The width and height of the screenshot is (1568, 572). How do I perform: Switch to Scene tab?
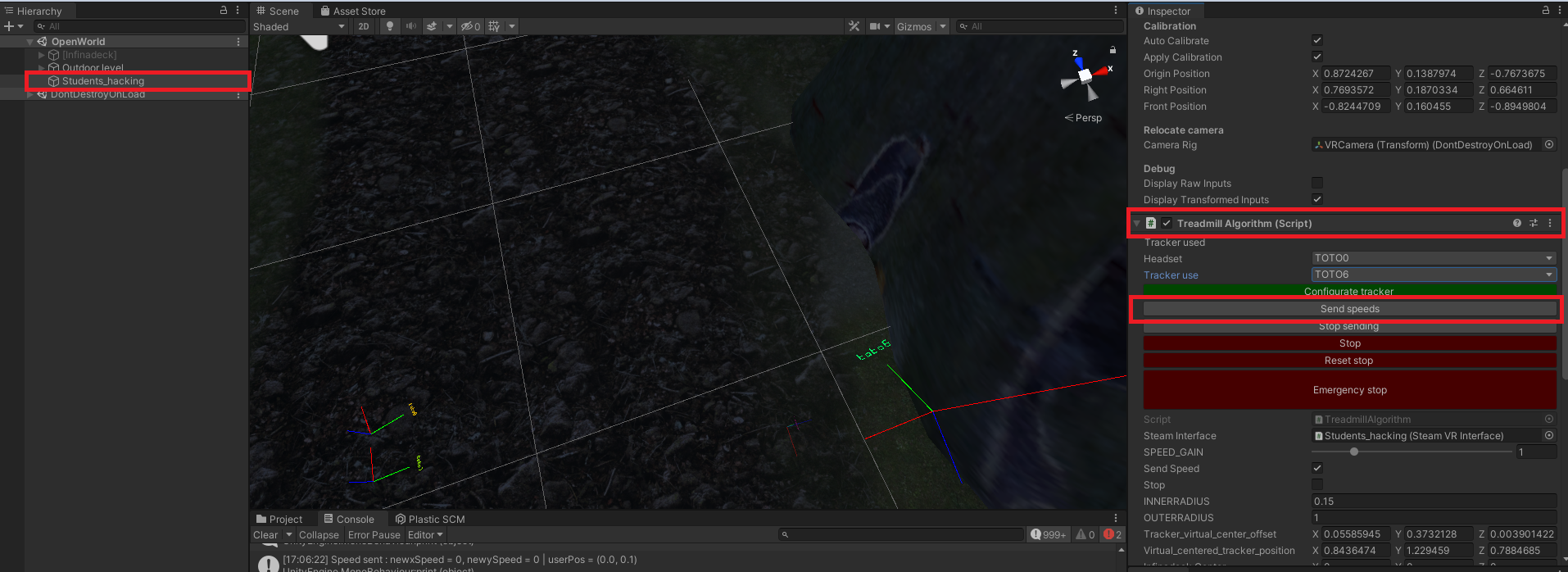[278, 11]
